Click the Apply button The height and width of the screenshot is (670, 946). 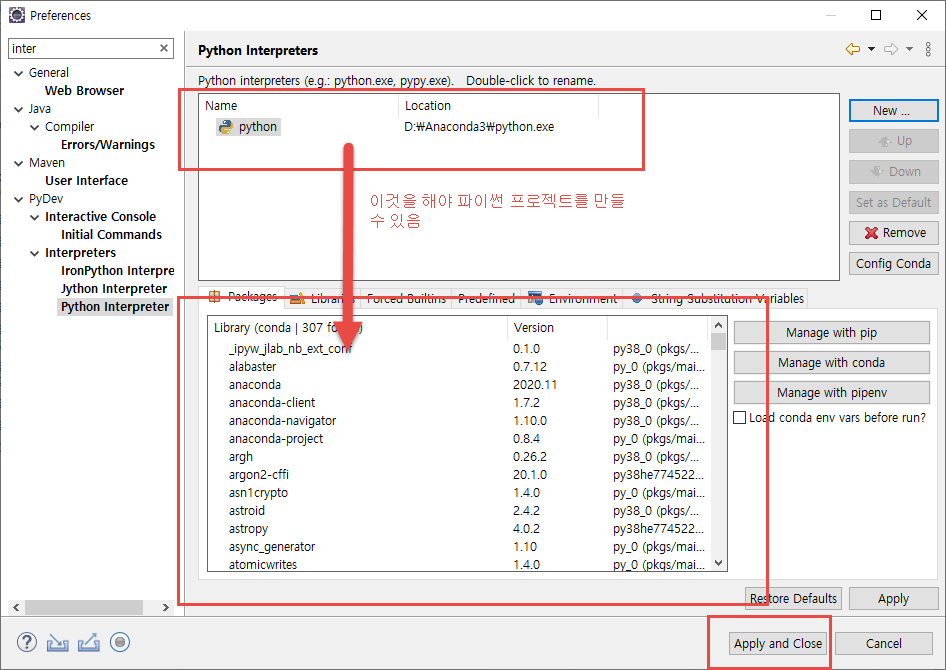(x=894, y=598)
